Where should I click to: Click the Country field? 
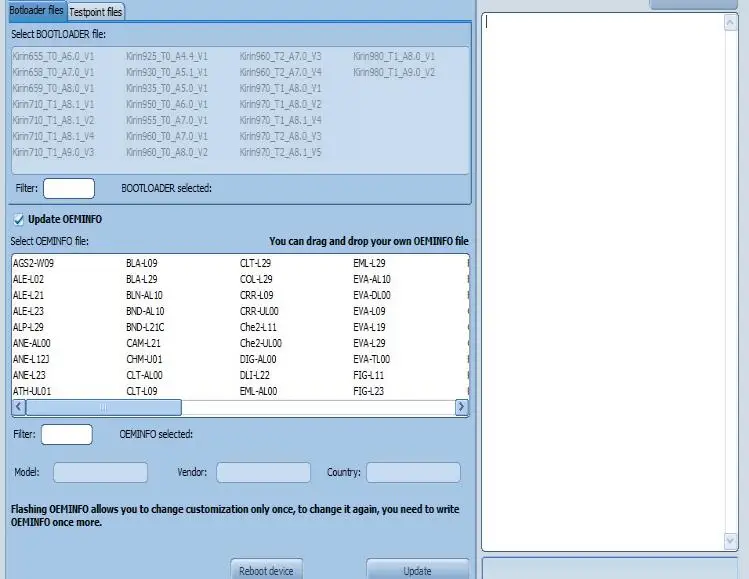[x=413, y=472]
